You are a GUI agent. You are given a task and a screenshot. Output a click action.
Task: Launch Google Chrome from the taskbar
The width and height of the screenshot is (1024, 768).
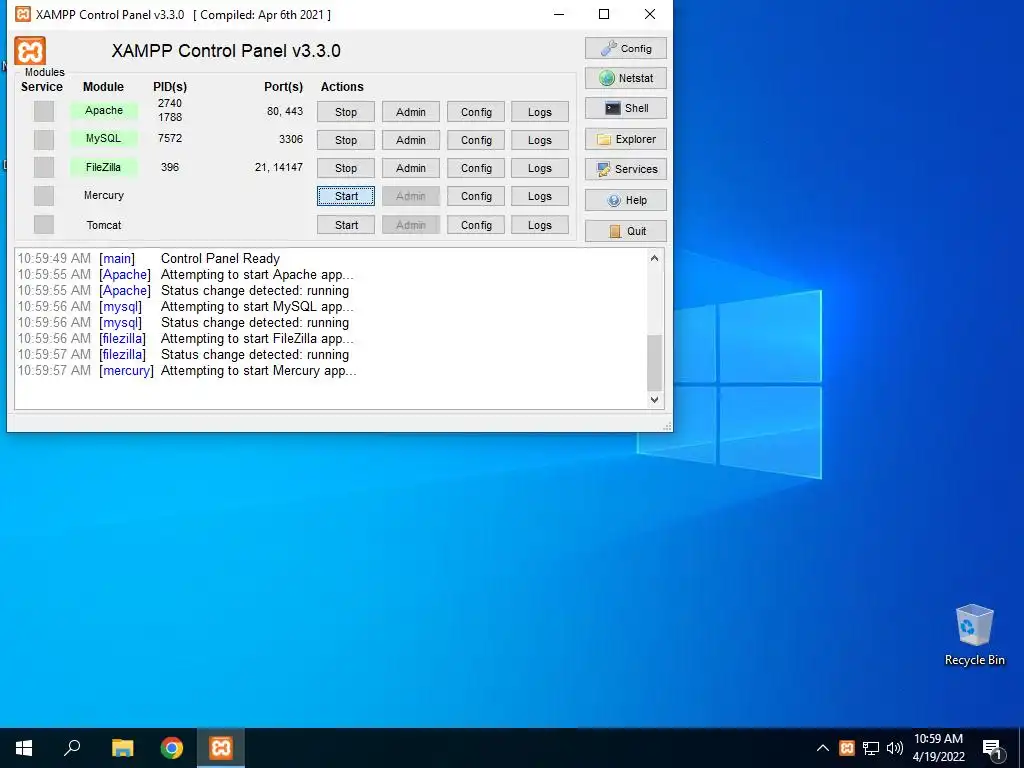(172, 748)
